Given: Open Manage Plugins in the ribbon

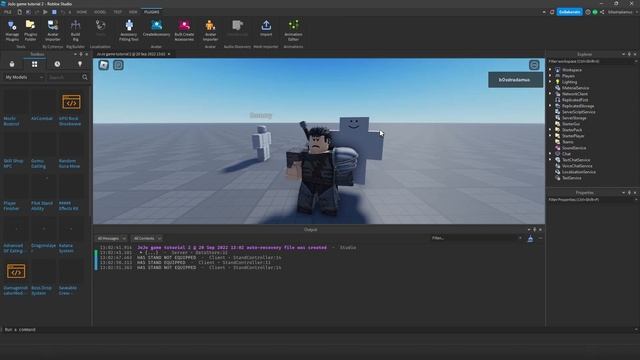Looking at the screenshot, I should (x=12, y=31).
